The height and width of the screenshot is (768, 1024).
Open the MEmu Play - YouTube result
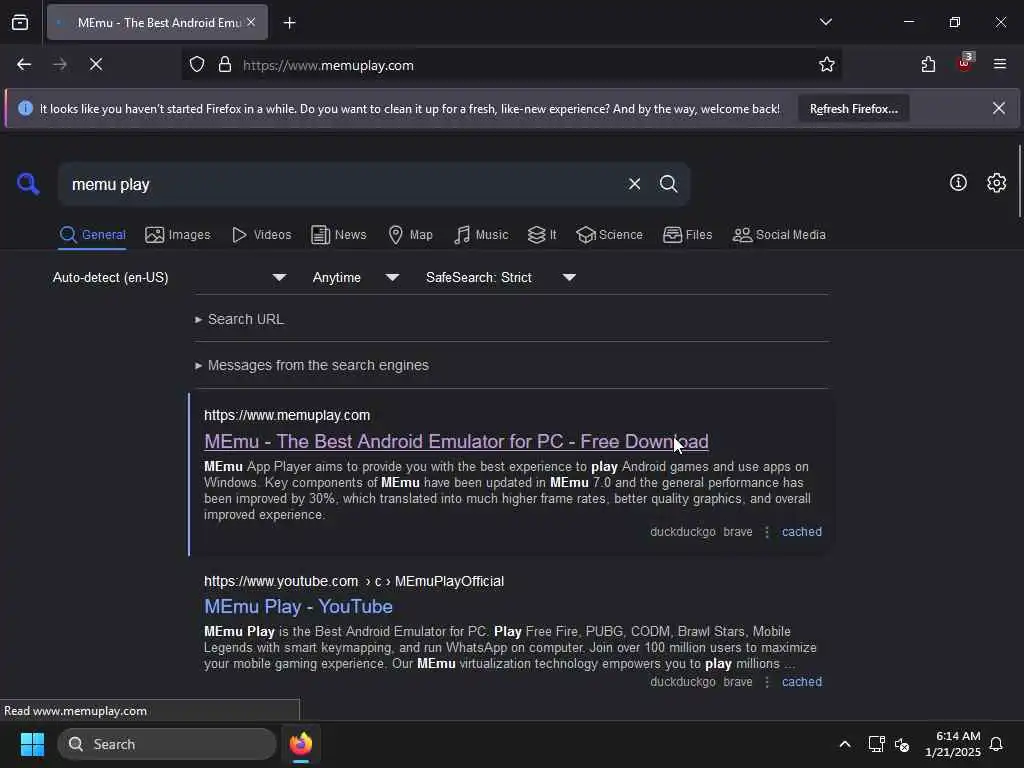point(298,607)
